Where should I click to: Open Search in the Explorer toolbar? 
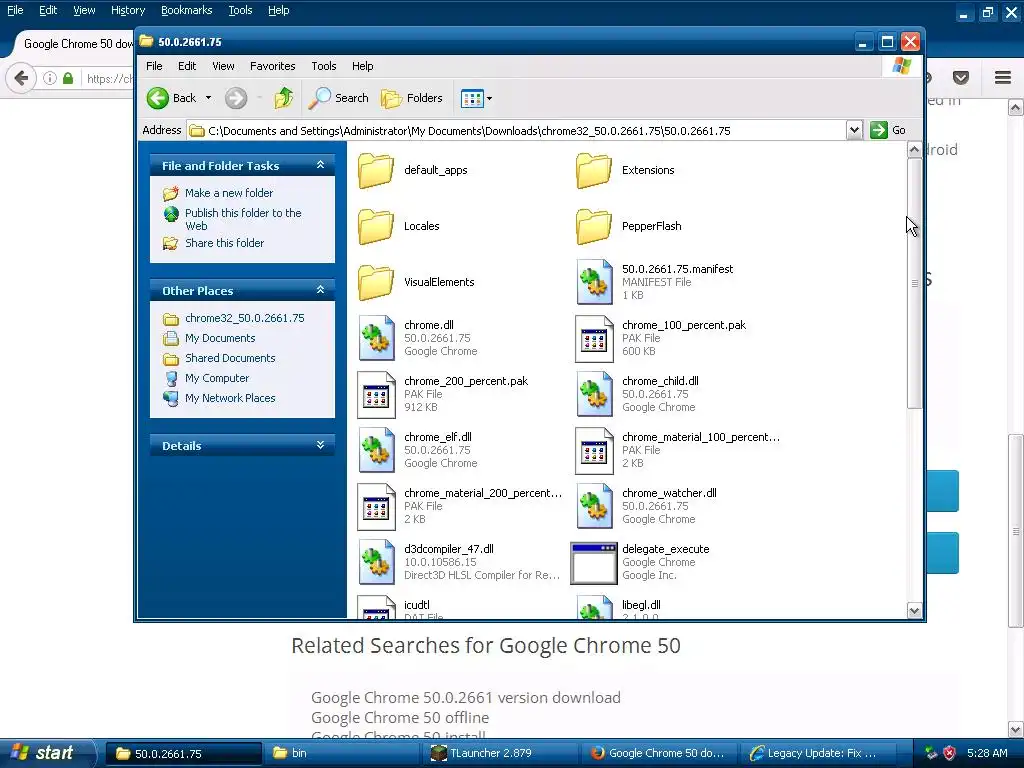[x=339, y=98]
